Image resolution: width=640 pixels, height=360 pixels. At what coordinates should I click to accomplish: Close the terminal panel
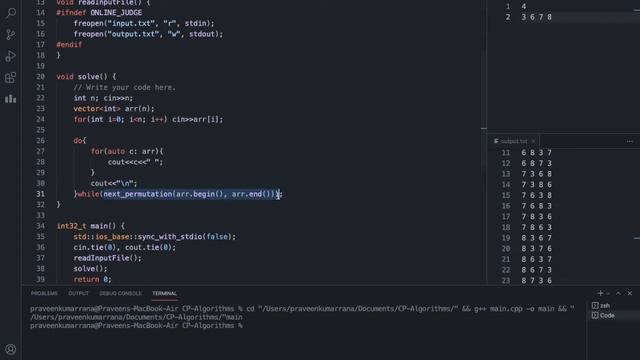click(x=630, y=293)
